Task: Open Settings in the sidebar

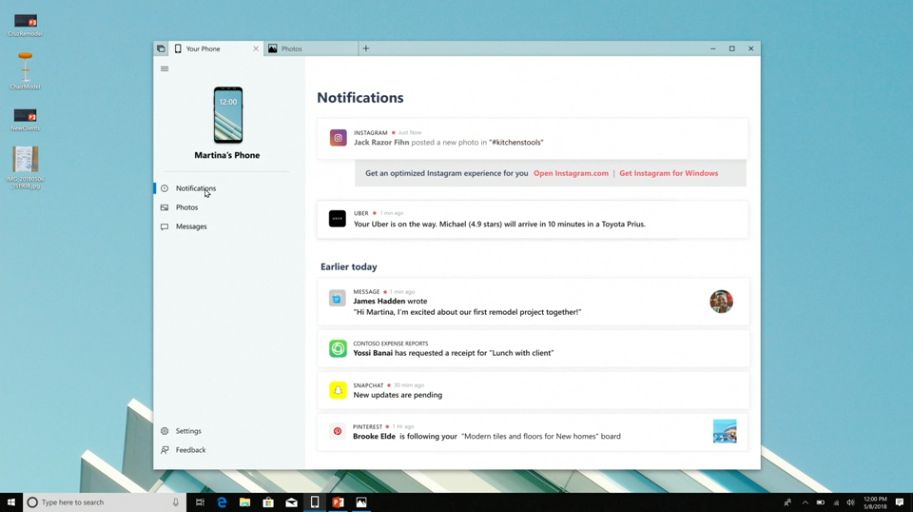Action: tap(188, 431)
